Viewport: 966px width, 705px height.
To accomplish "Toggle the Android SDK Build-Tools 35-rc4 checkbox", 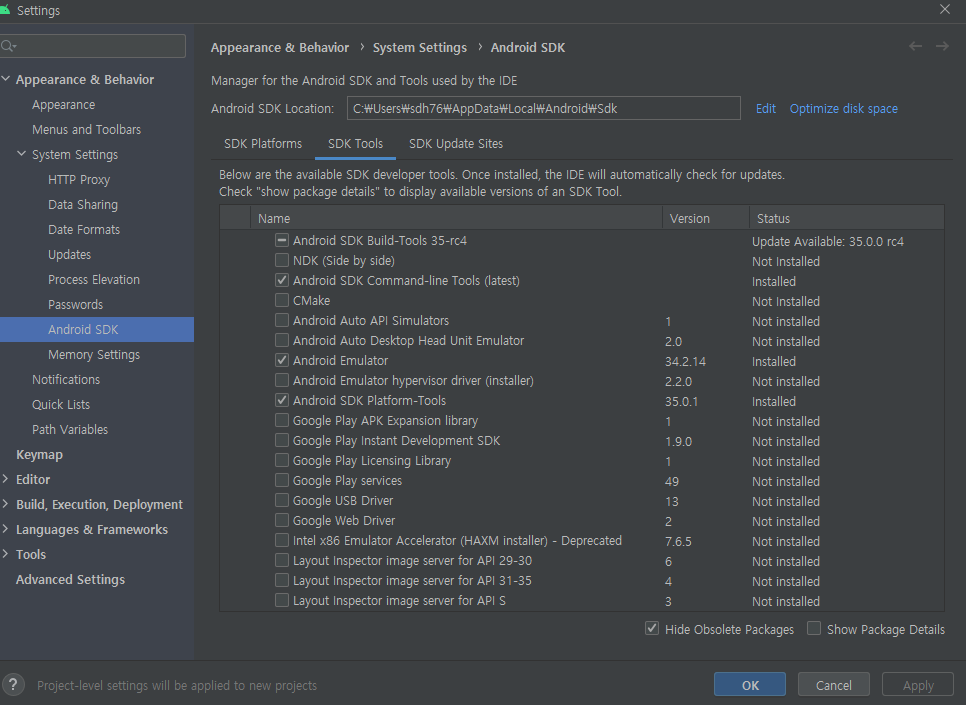I will [x=282, y=240].
